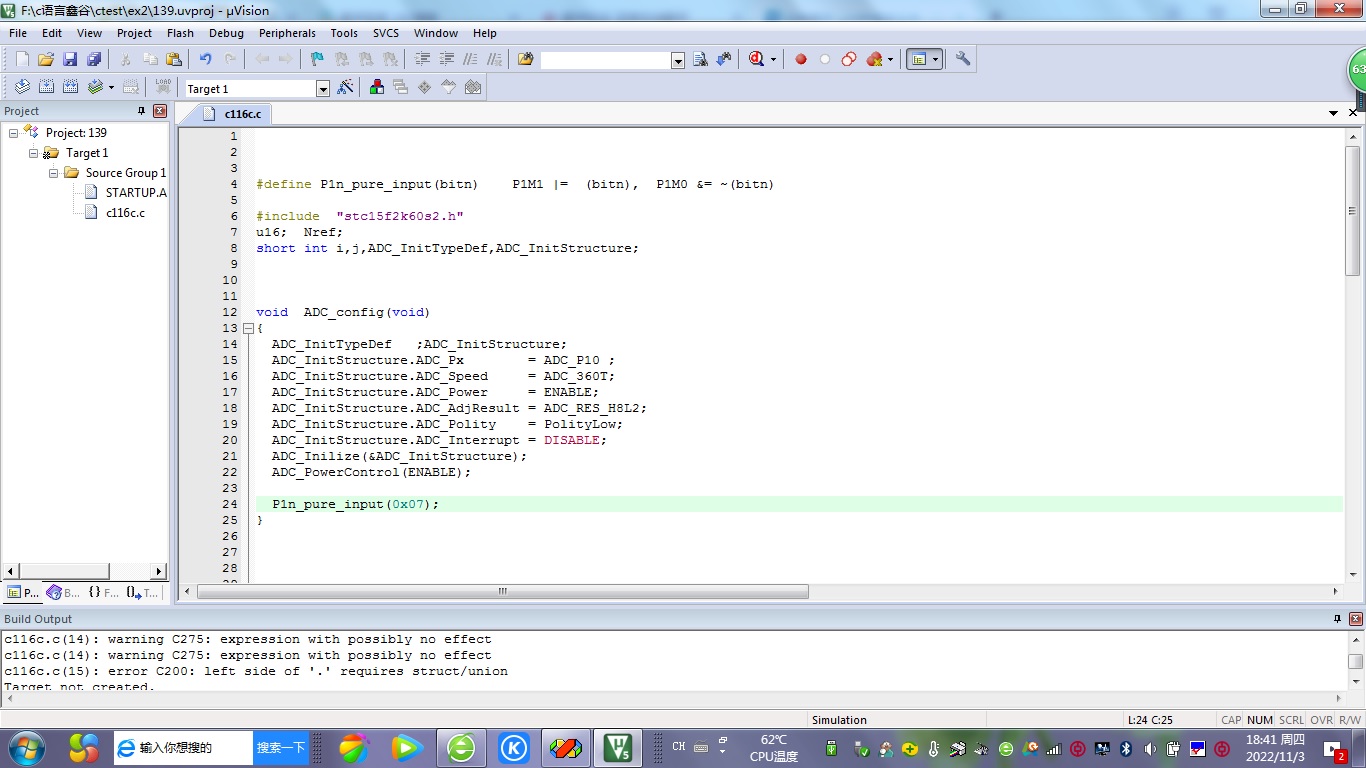
Task: Save all files icon
Action: [94, 59]
